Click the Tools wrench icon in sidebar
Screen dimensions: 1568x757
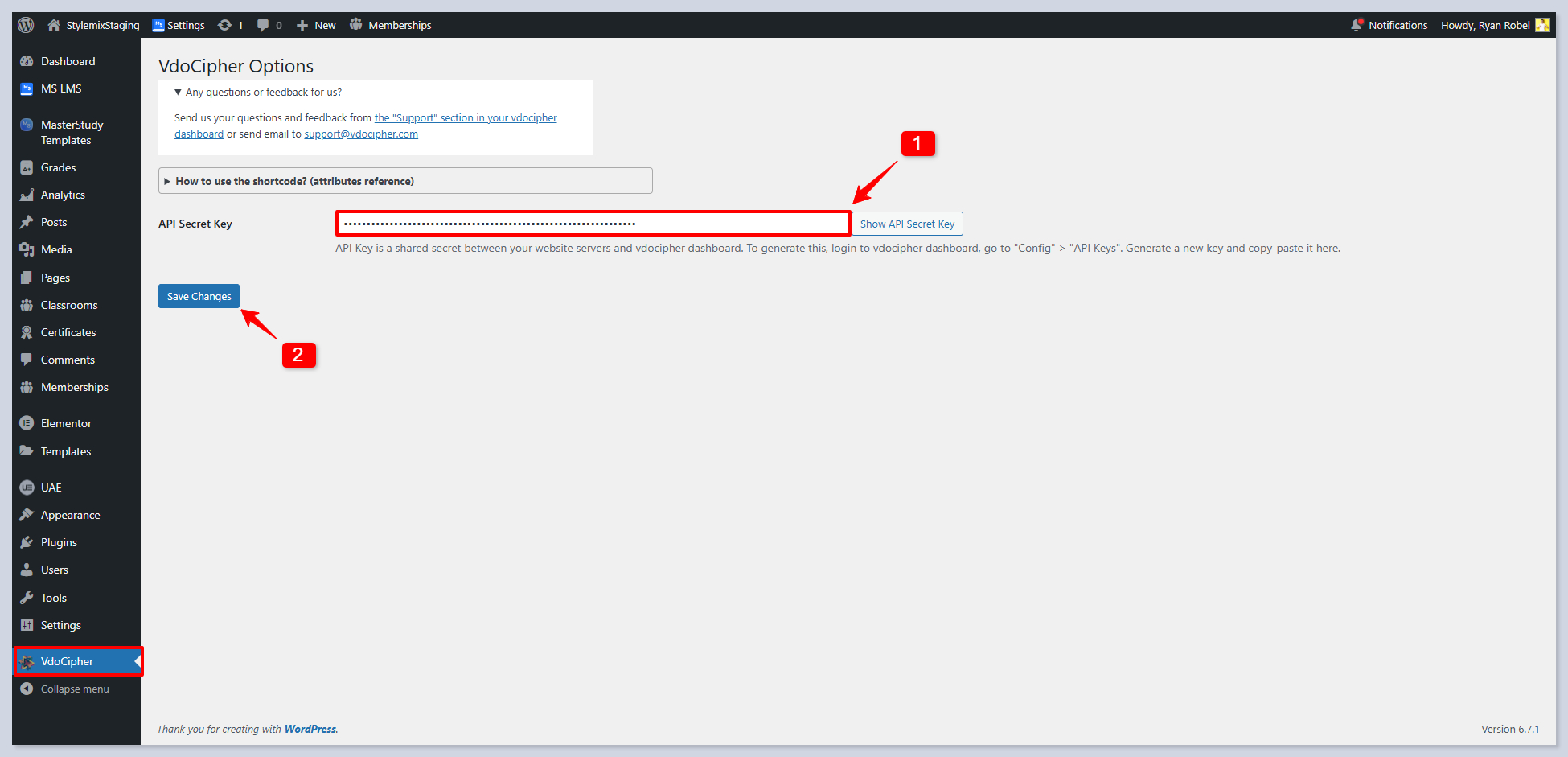tap(27, 598)
